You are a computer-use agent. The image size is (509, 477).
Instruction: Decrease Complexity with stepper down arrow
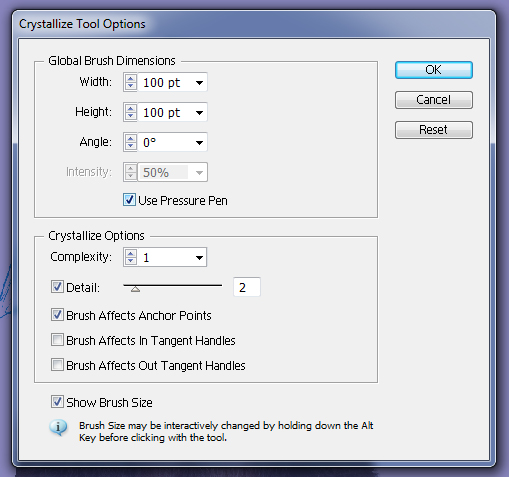(x=130, y=261)
